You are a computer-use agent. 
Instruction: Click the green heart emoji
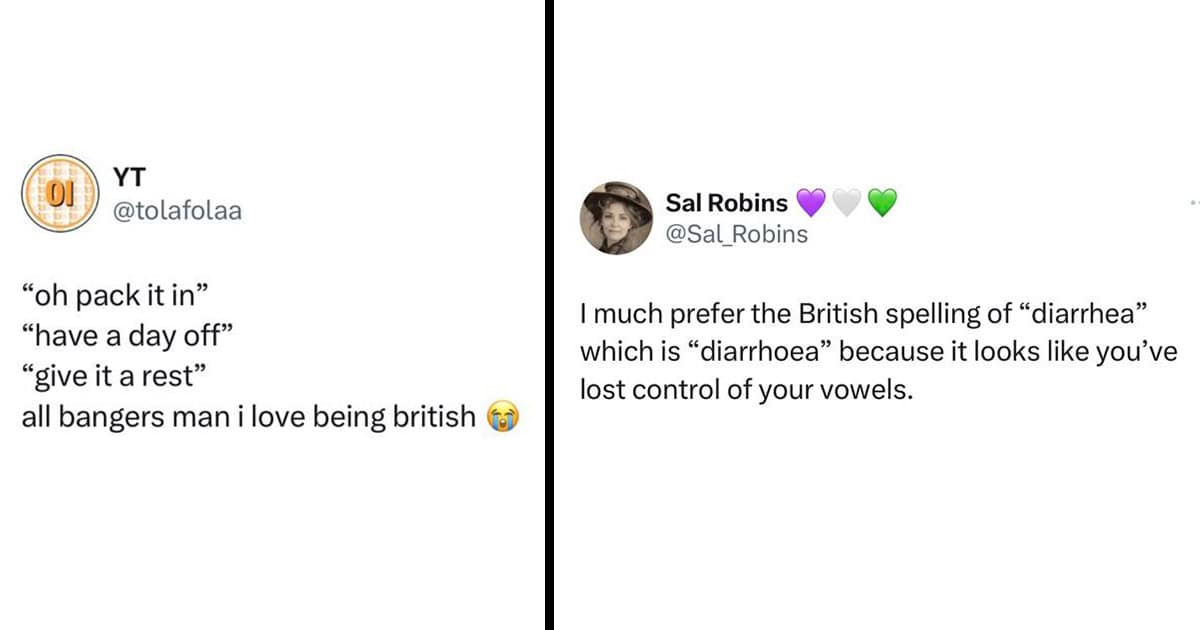pos(881,203)
